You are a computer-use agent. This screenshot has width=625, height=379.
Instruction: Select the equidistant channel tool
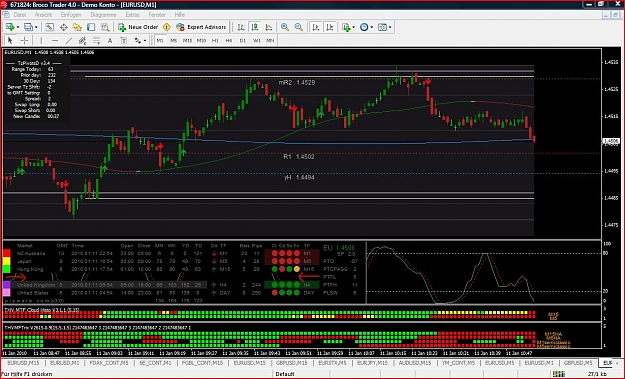[x=83, y=40]
